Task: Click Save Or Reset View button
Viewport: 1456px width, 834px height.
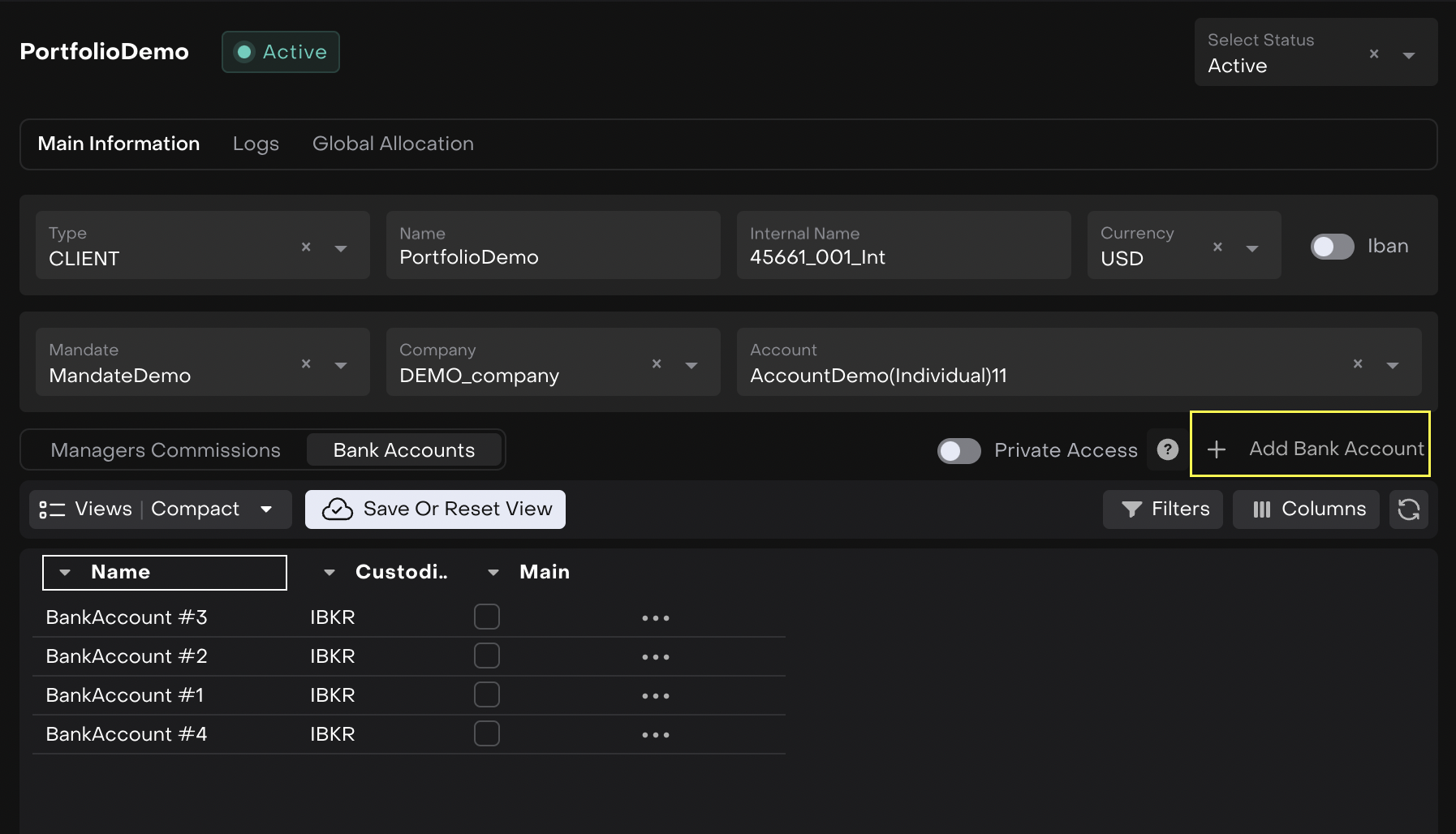Action: [x=435, y=509]
